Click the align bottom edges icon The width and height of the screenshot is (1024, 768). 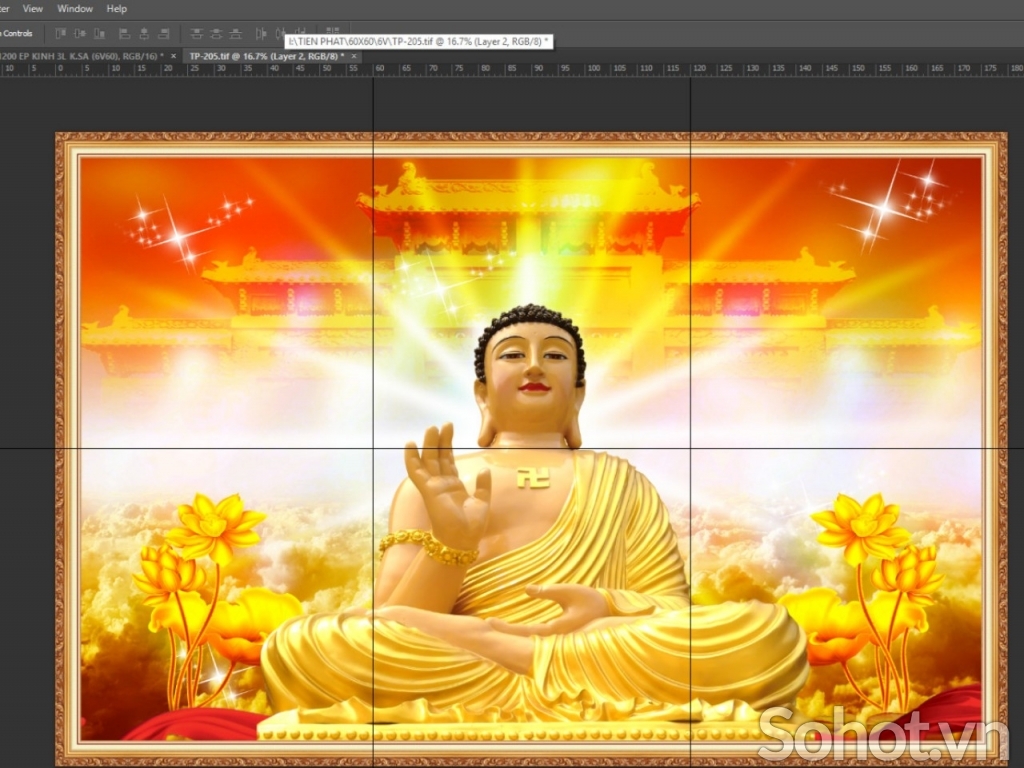point(97,32)
